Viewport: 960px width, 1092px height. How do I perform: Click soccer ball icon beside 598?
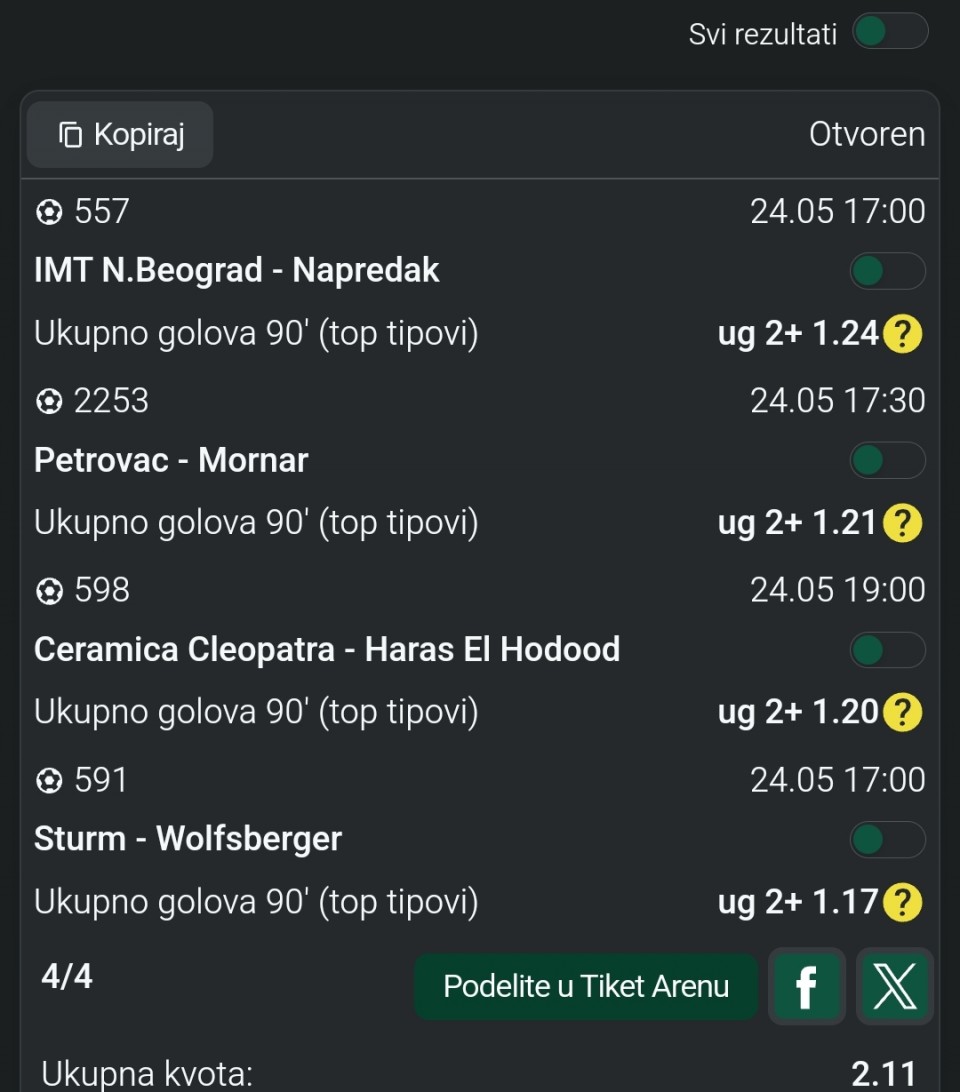(x=49, y=591)
